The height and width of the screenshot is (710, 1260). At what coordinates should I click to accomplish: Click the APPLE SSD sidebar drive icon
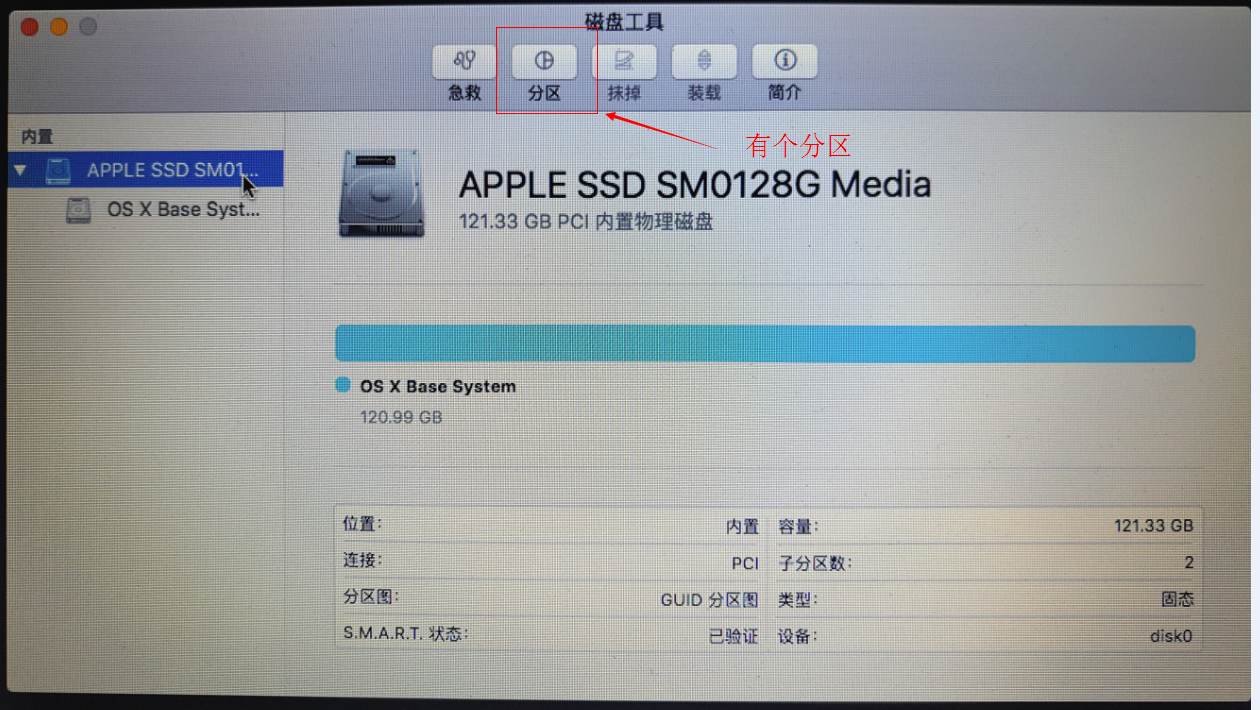59,170
